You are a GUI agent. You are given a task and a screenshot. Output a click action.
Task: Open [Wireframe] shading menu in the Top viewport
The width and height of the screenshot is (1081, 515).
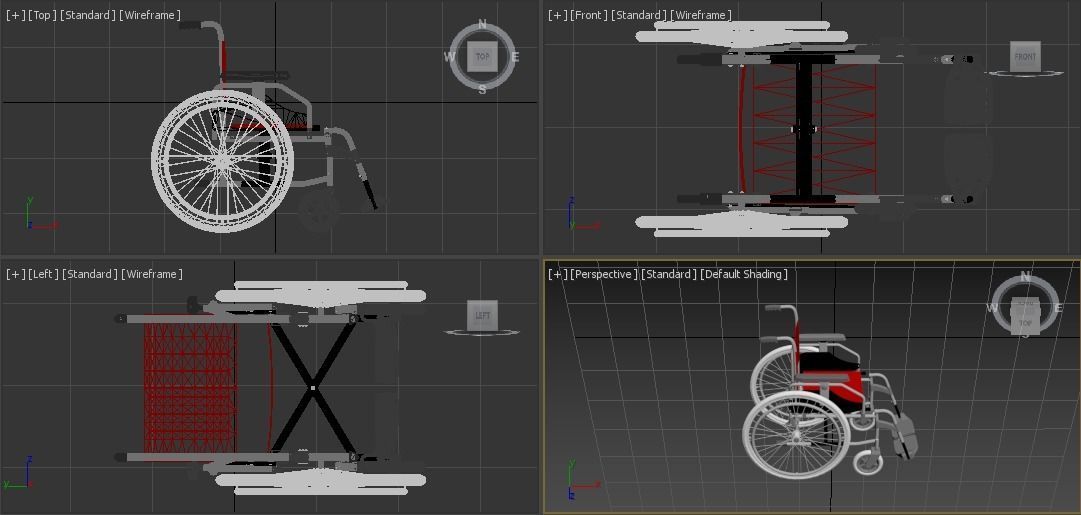(x=150, y=14)
